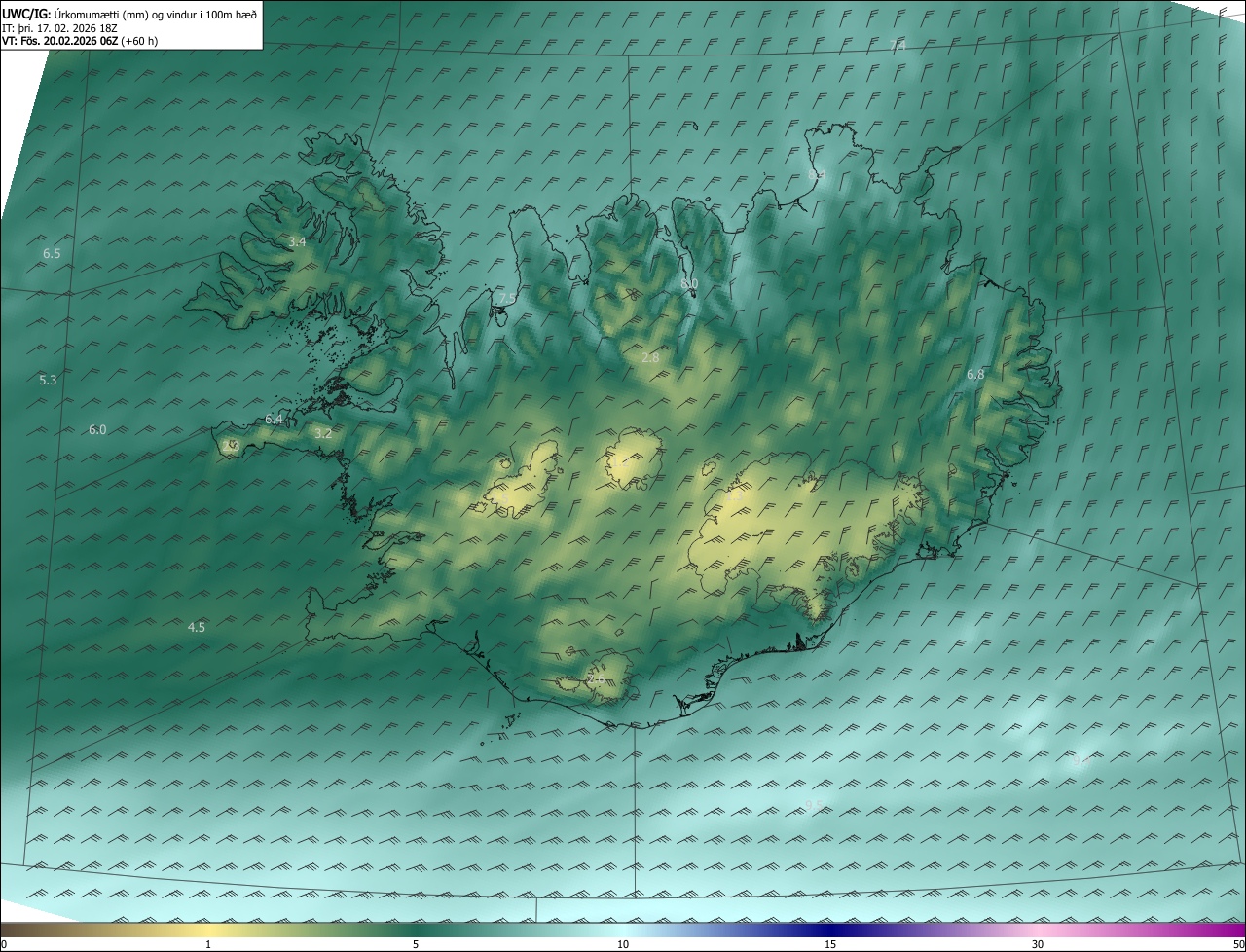Image resolution: width=1246 pixels, height=952 pixels.
Task: Click the UWC/IG Úrkomumætti title line
Action: coord(128,13)
